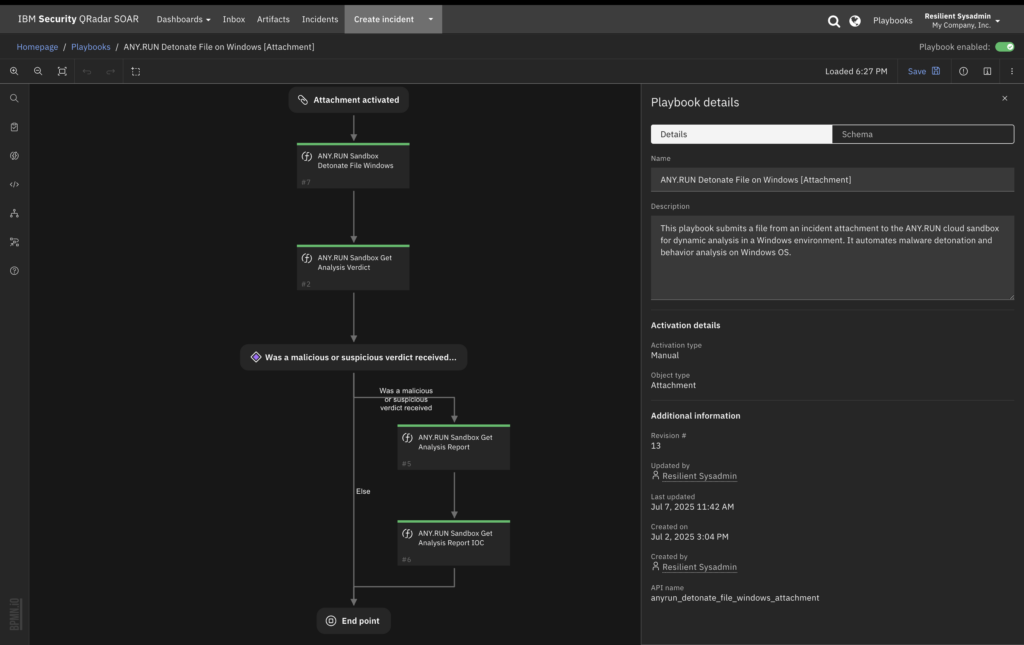
Task: Open the vertical three-dot overflow menu
Action: pos(1011,71)
